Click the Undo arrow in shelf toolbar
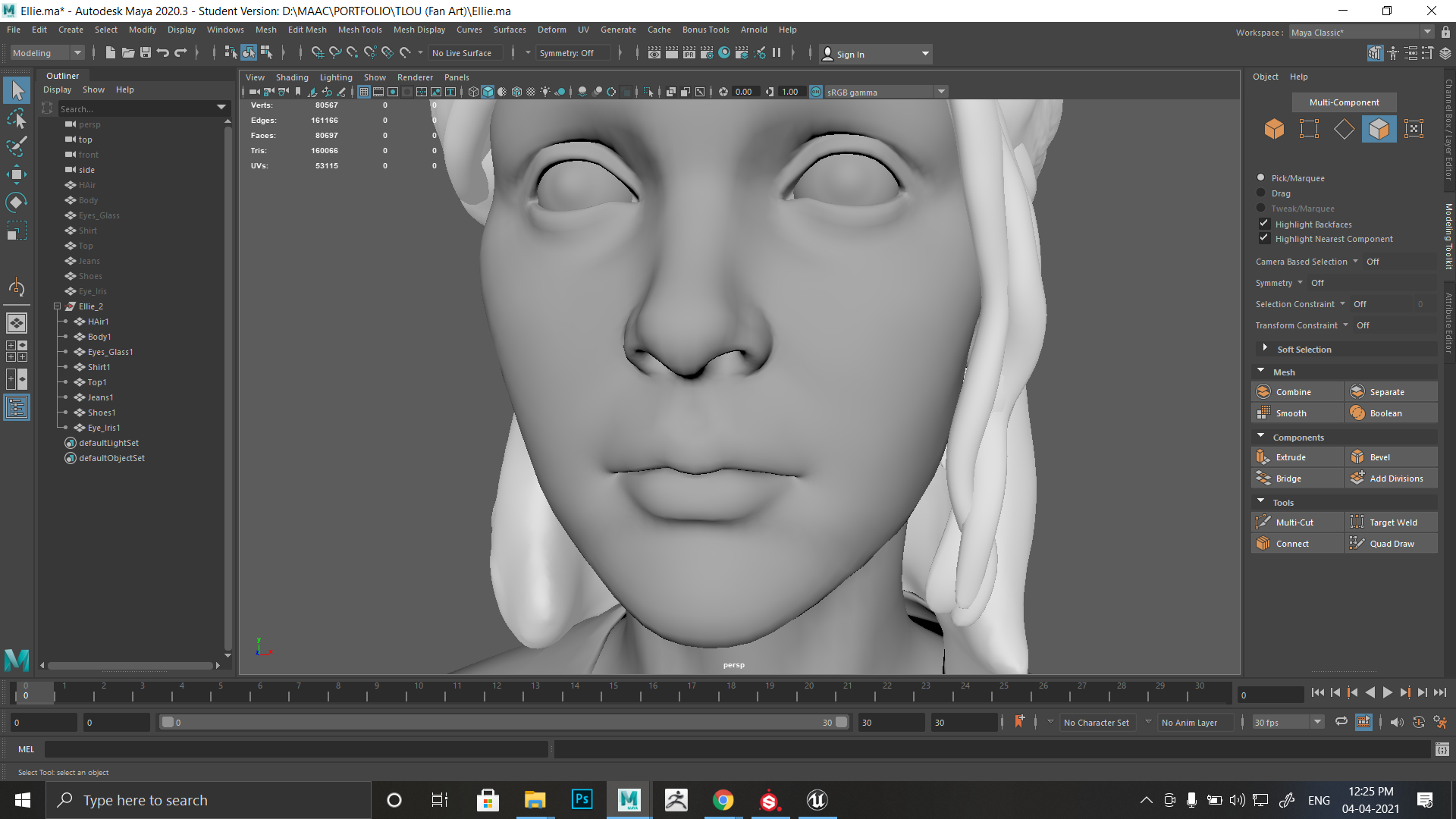Viewport: 1456px width, 819px height. tap(162, 53)
